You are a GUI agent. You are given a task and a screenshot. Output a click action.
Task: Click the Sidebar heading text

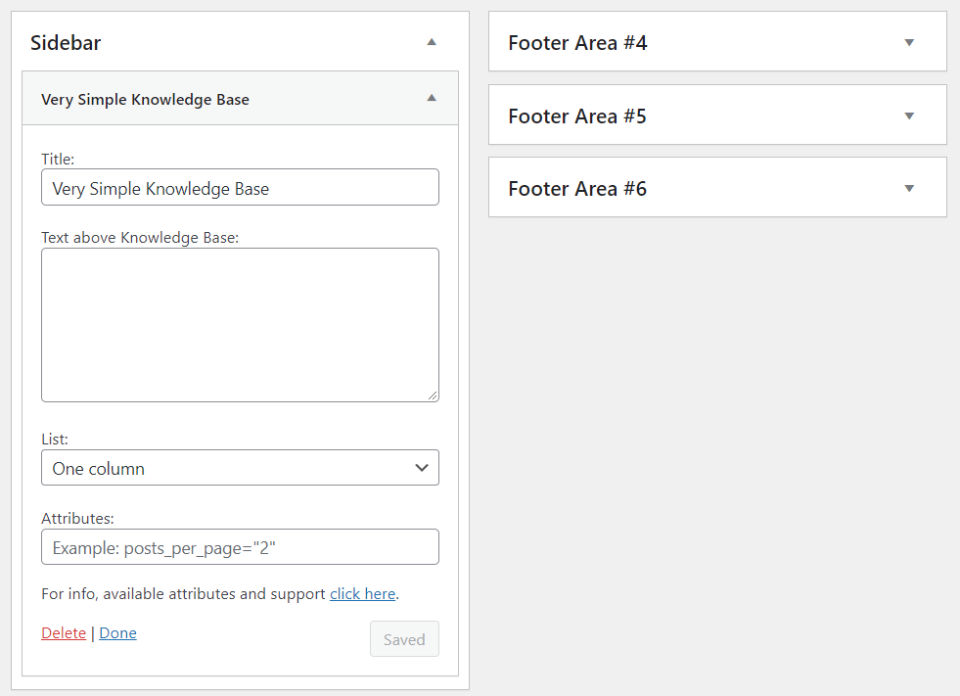click(x=66, y=43)
